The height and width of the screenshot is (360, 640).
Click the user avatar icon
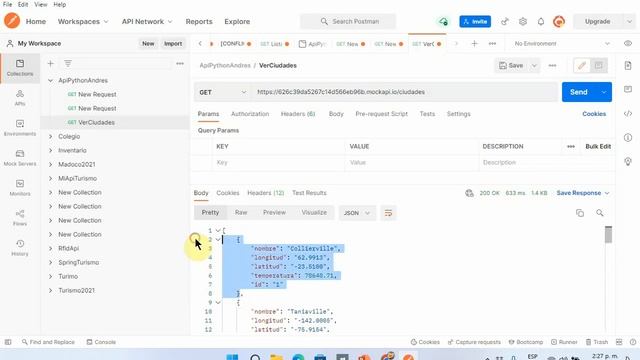point(559,21)
